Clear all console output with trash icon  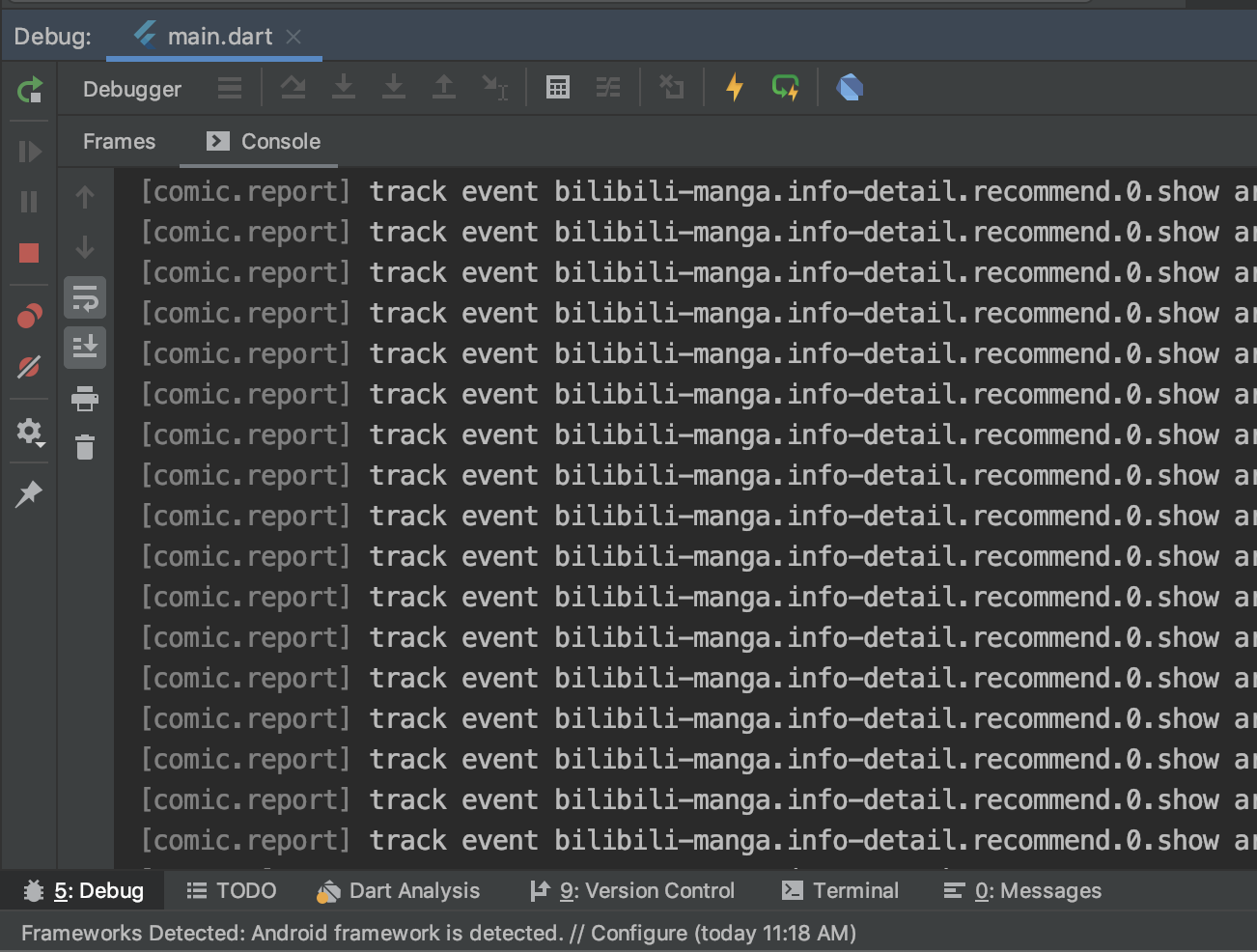click(85, 447)
